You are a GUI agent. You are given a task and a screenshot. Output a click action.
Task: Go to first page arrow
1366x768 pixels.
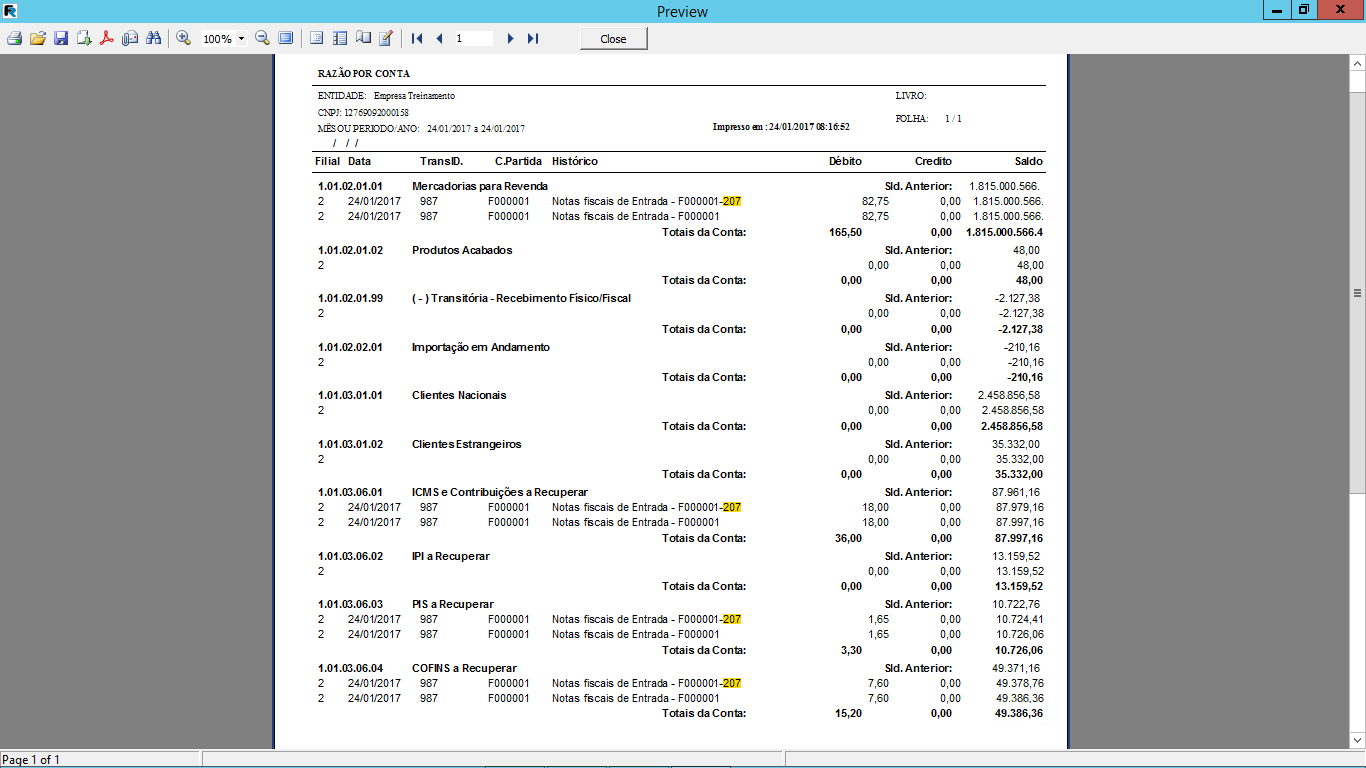click(417, 38)
